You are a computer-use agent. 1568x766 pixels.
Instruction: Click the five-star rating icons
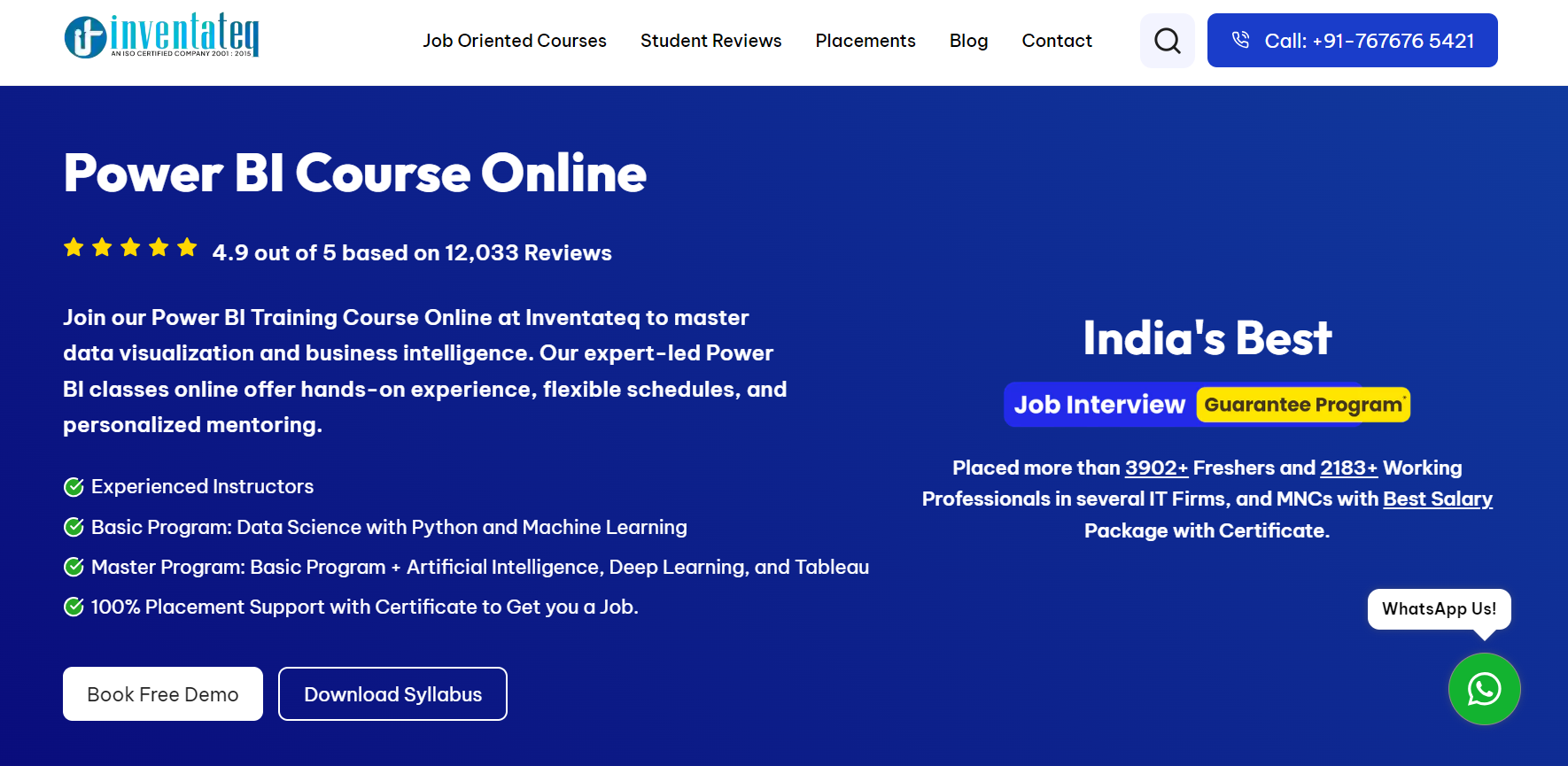130,247
